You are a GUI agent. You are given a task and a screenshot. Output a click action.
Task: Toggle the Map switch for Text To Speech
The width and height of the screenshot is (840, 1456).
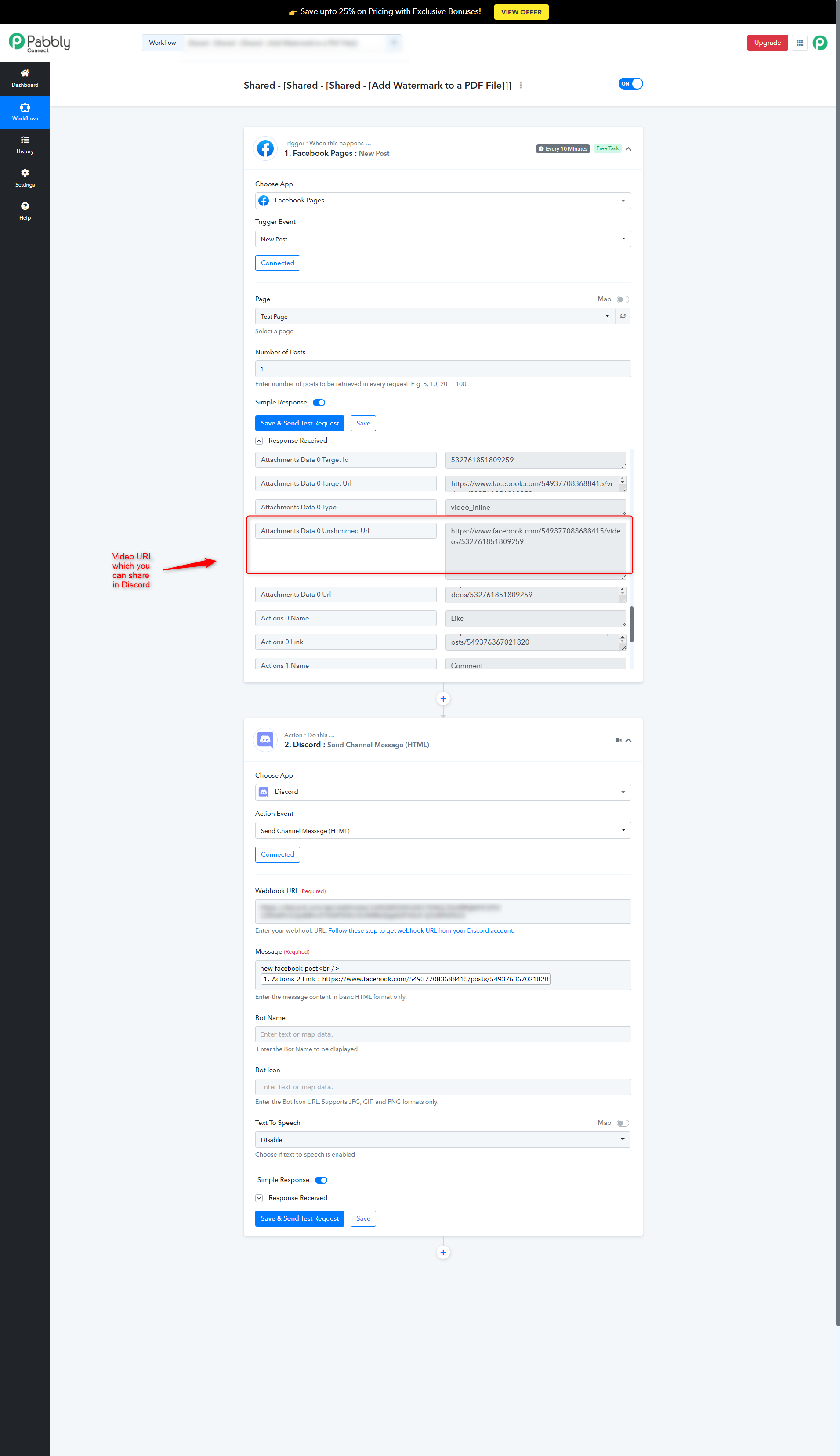(x=623, y=1123)
